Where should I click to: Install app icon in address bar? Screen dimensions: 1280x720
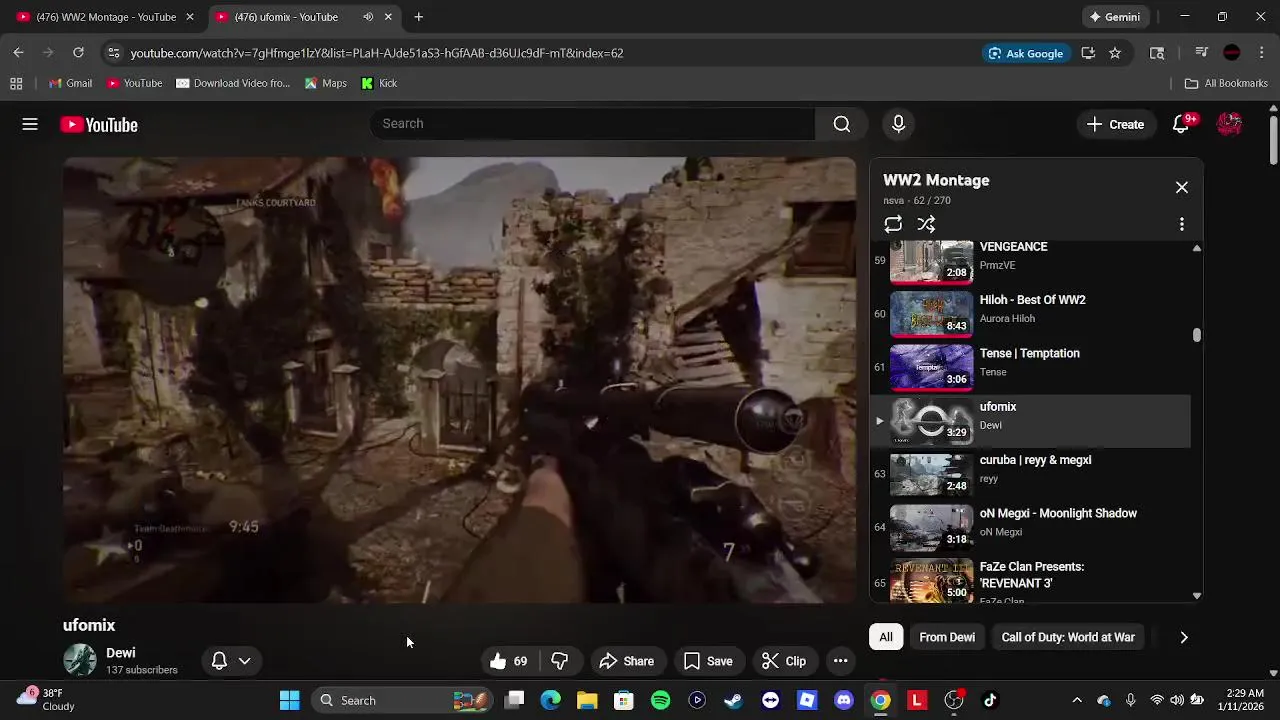(1088, 53)
